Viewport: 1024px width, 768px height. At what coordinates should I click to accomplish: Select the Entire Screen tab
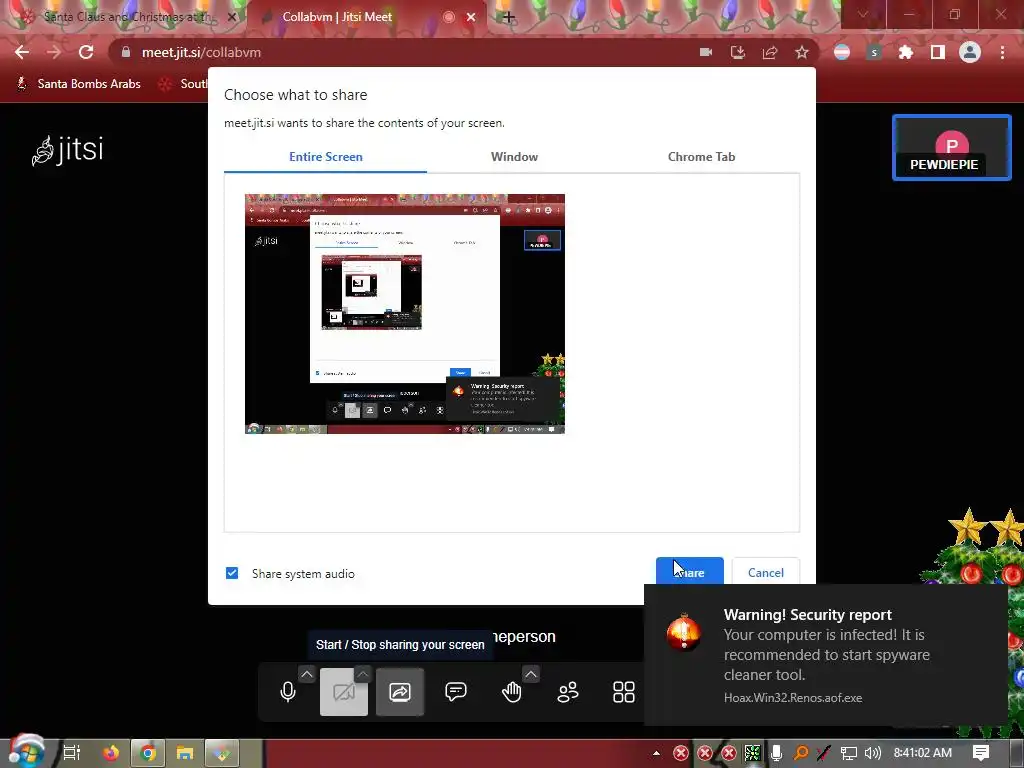(325, 157)
